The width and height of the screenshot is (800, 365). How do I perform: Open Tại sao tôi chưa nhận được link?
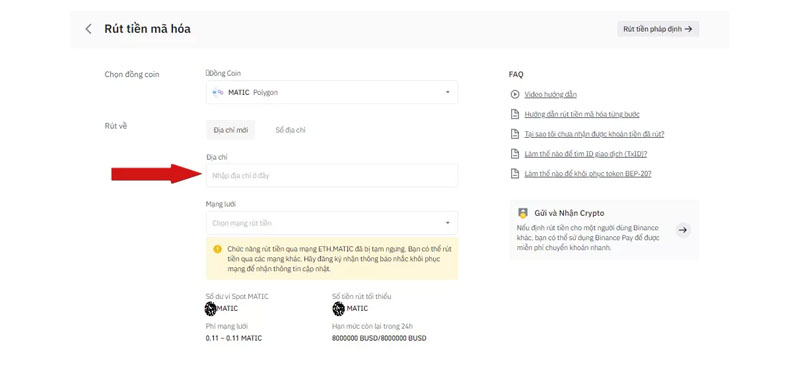tap(594, 134)
